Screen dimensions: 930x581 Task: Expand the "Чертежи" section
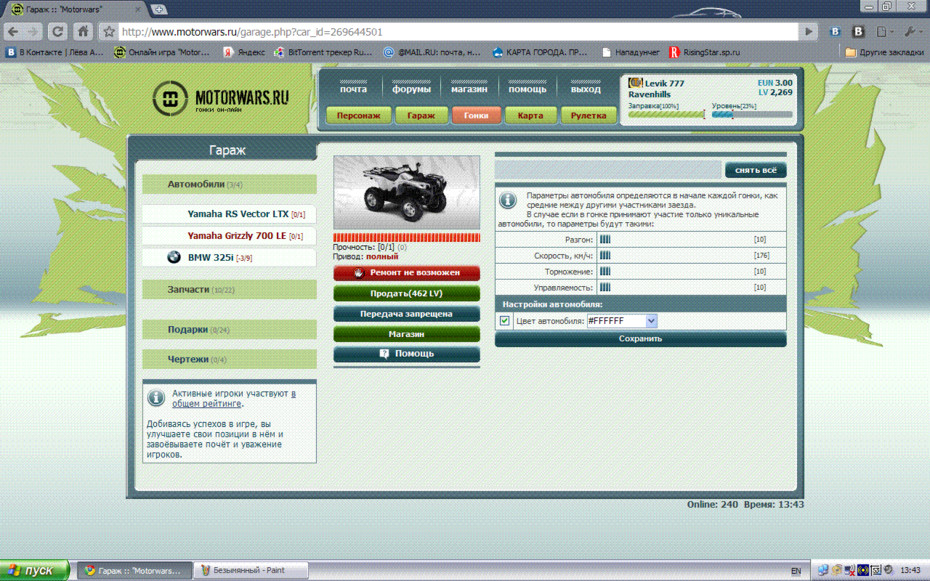click(230, 359)
